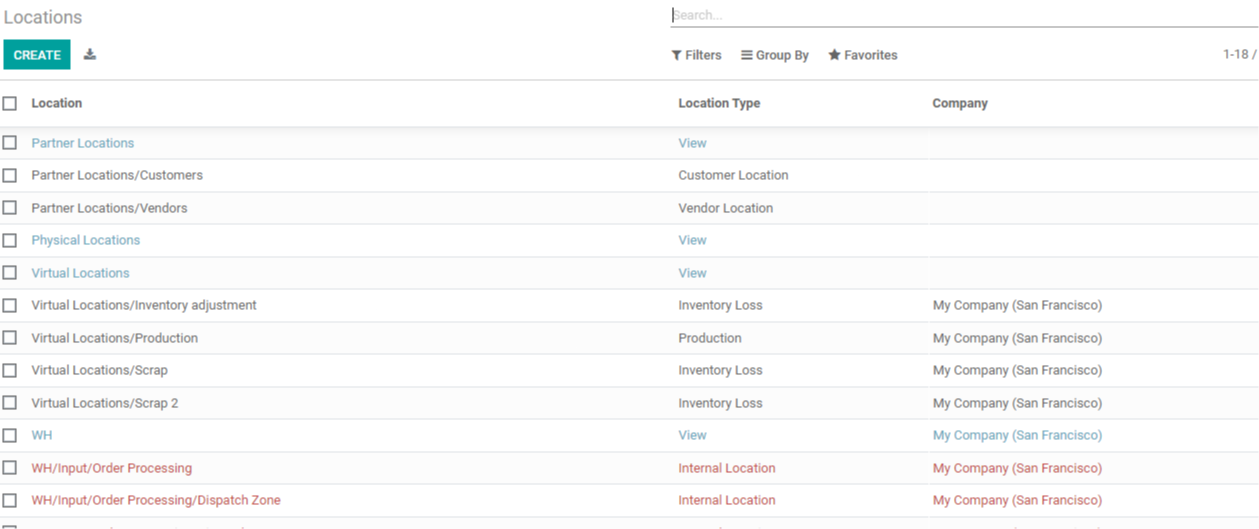
Task: Click Virtual Locations/Production location text
Action: pos(115,338)
